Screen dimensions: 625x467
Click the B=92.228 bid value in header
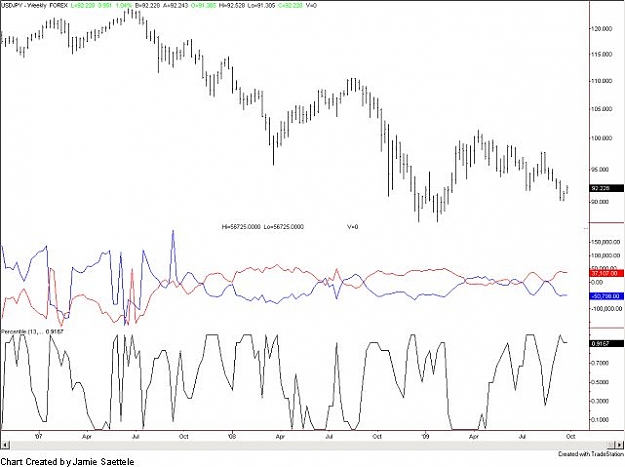[x=147, y=6]
